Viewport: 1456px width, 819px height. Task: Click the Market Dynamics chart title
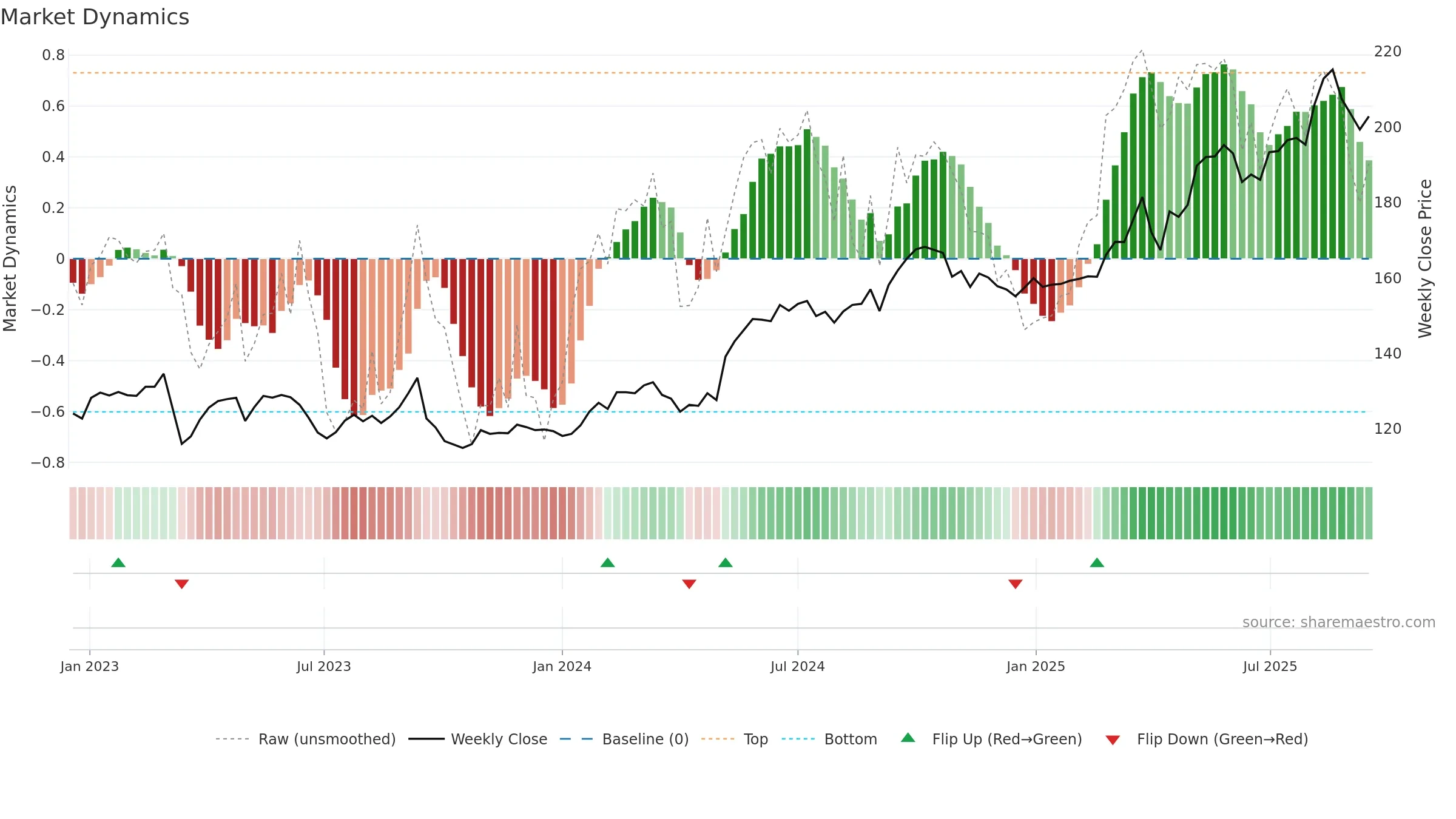pos(95,17)
